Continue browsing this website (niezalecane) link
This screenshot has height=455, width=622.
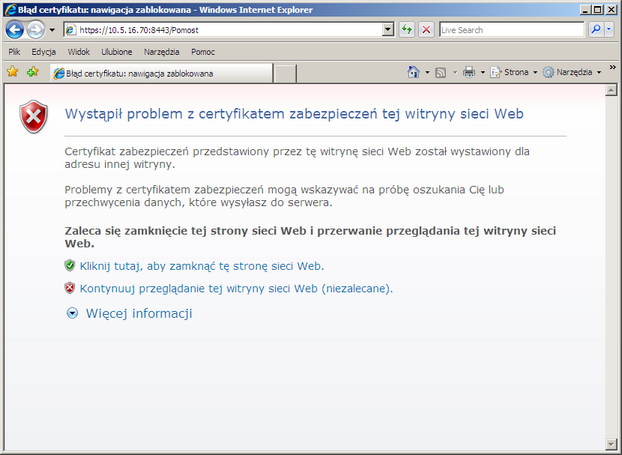pyautogui.click(x=236, y=288)
